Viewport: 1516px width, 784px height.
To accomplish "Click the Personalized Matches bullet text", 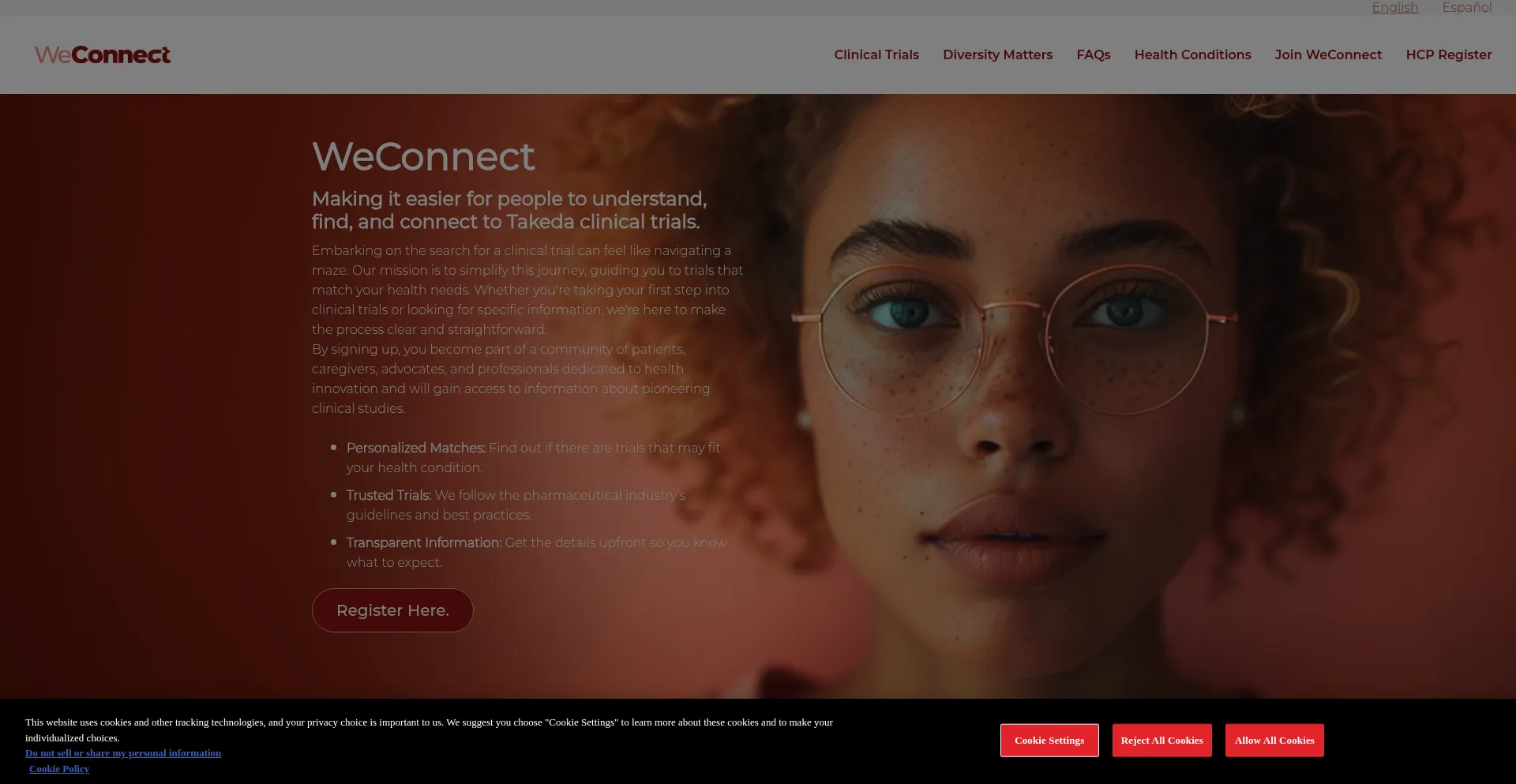I will 533,458.
